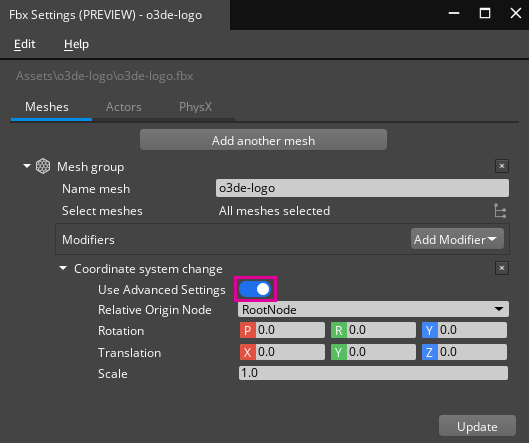Click the All meshes selected text
This screenshot has width=529, height=443.
274,211
